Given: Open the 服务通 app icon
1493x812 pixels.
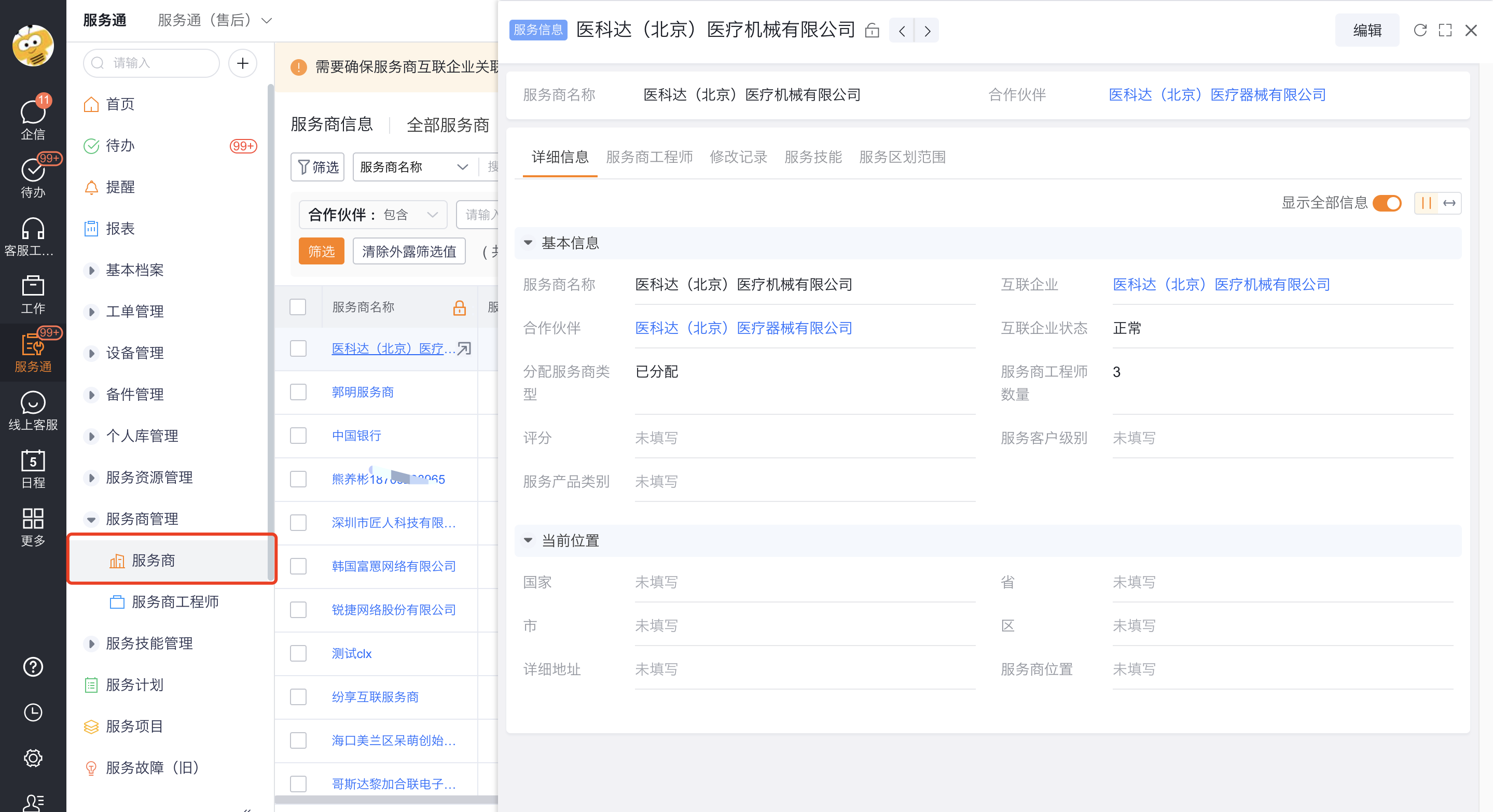Looking at the screenshot, I should click(x=33, y=352).
